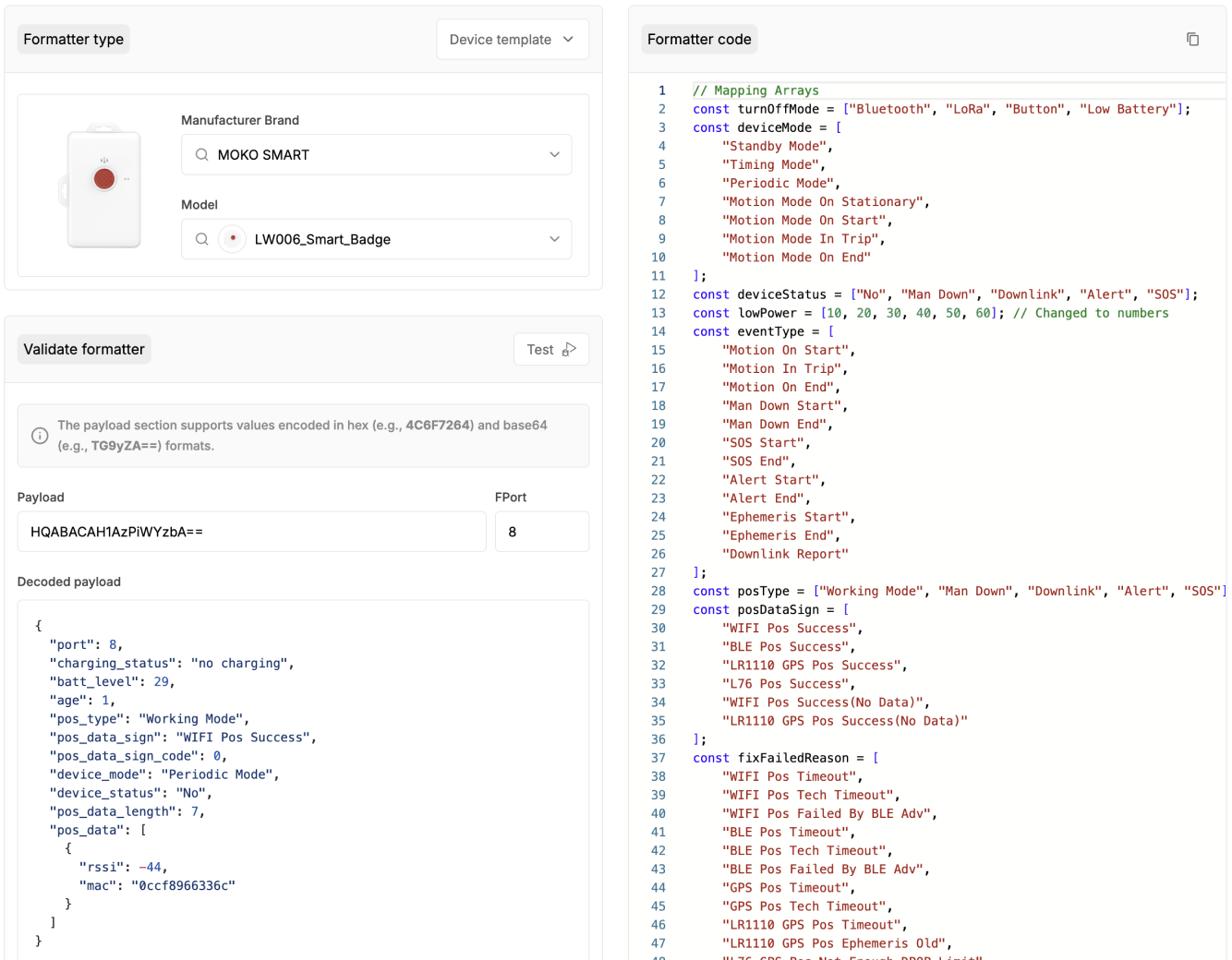Click the code line "const fixFailedReason = ["

click(x=785, y=758)
